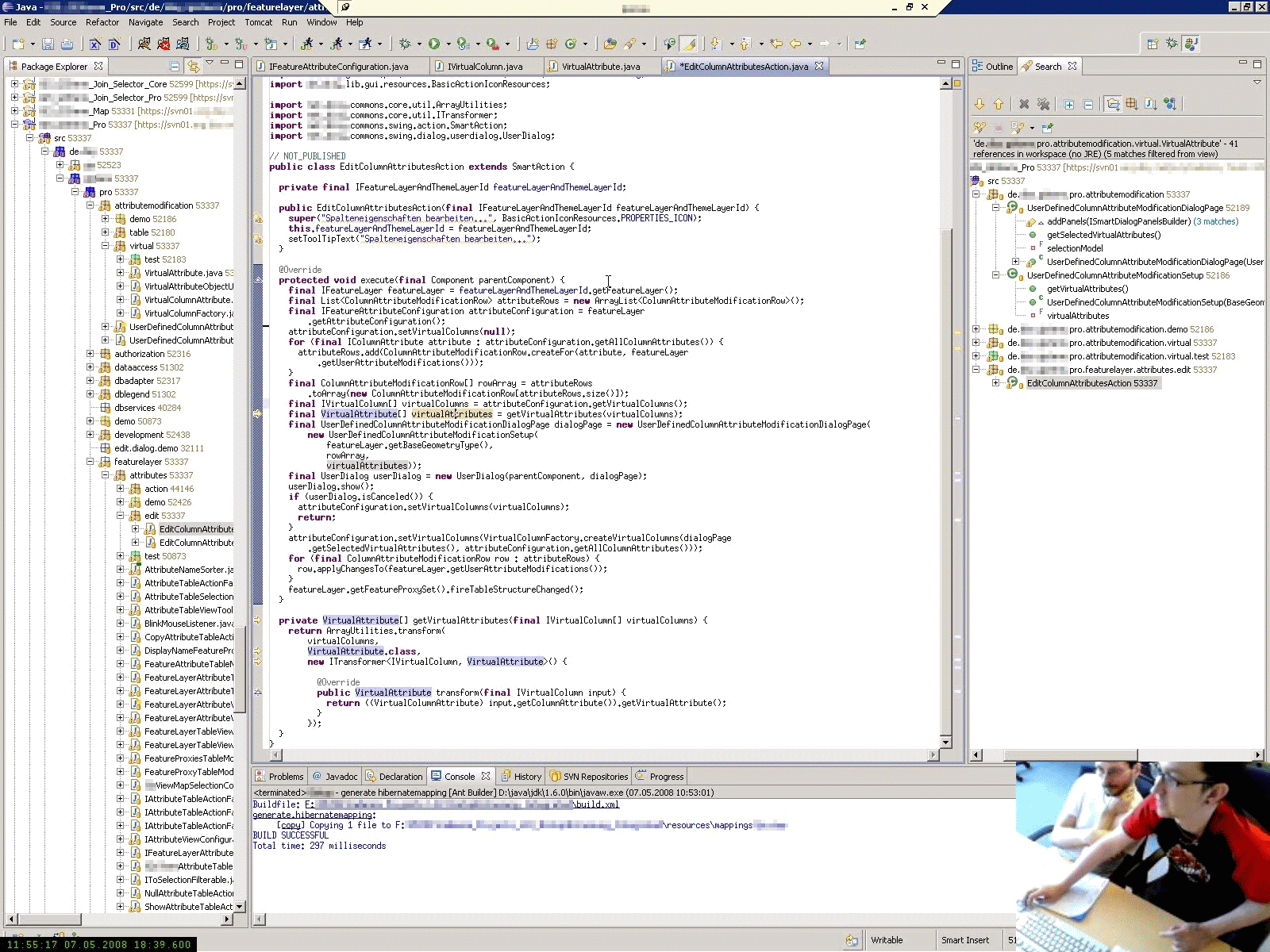1270x952 pixels.
Task: Select EditColumnAttributesAction 53337 search result
Action: pyautogui.click(x=1091, y=383)
